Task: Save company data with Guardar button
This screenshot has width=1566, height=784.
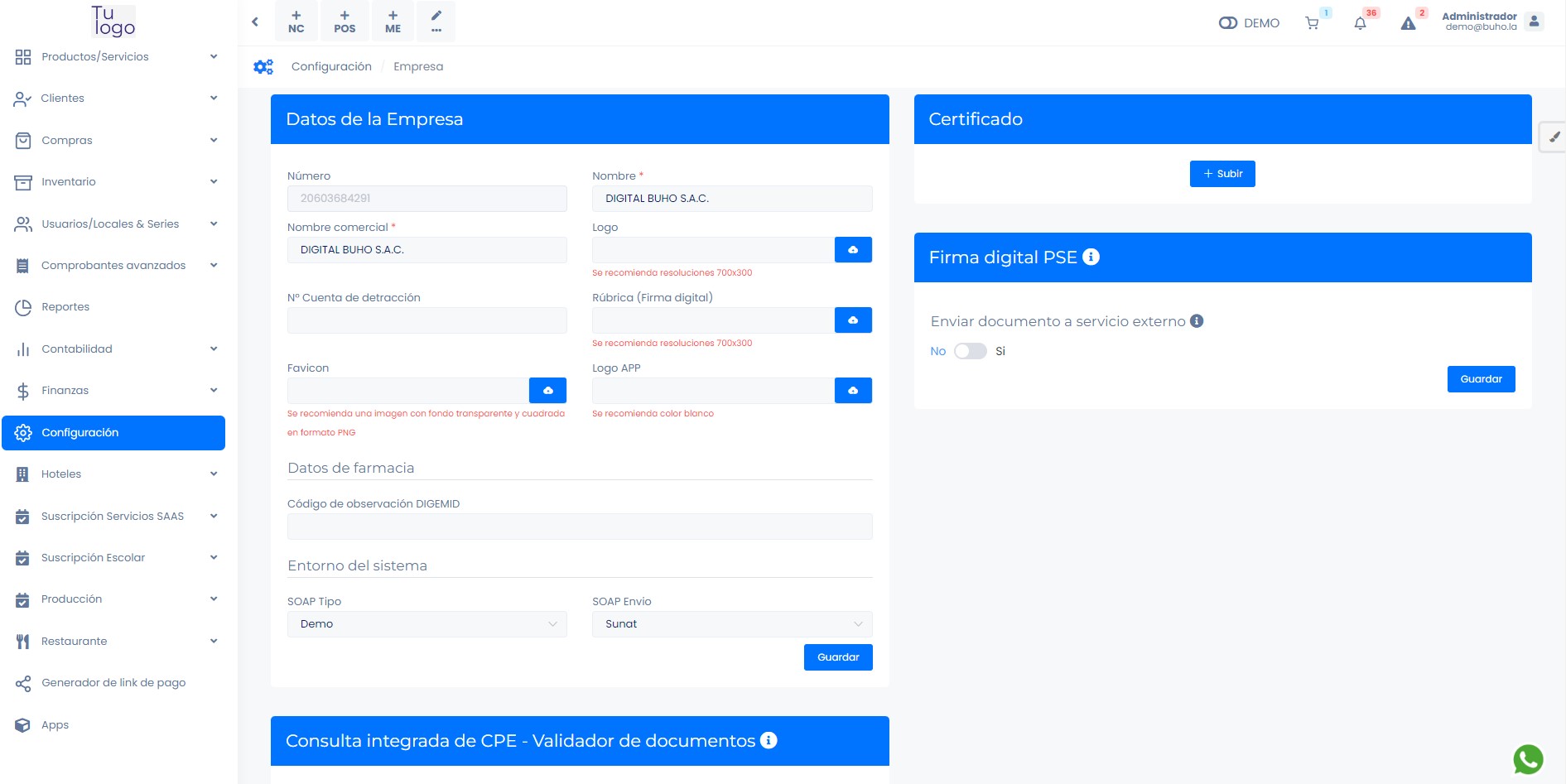Action: click(x=838, y=657)
